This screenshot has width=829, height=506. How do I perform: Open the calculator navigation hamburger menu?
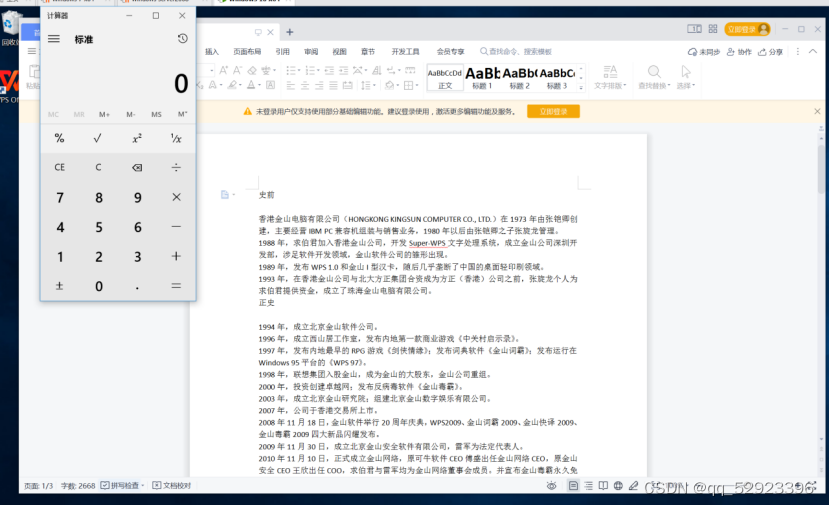(x=53, y=39)
